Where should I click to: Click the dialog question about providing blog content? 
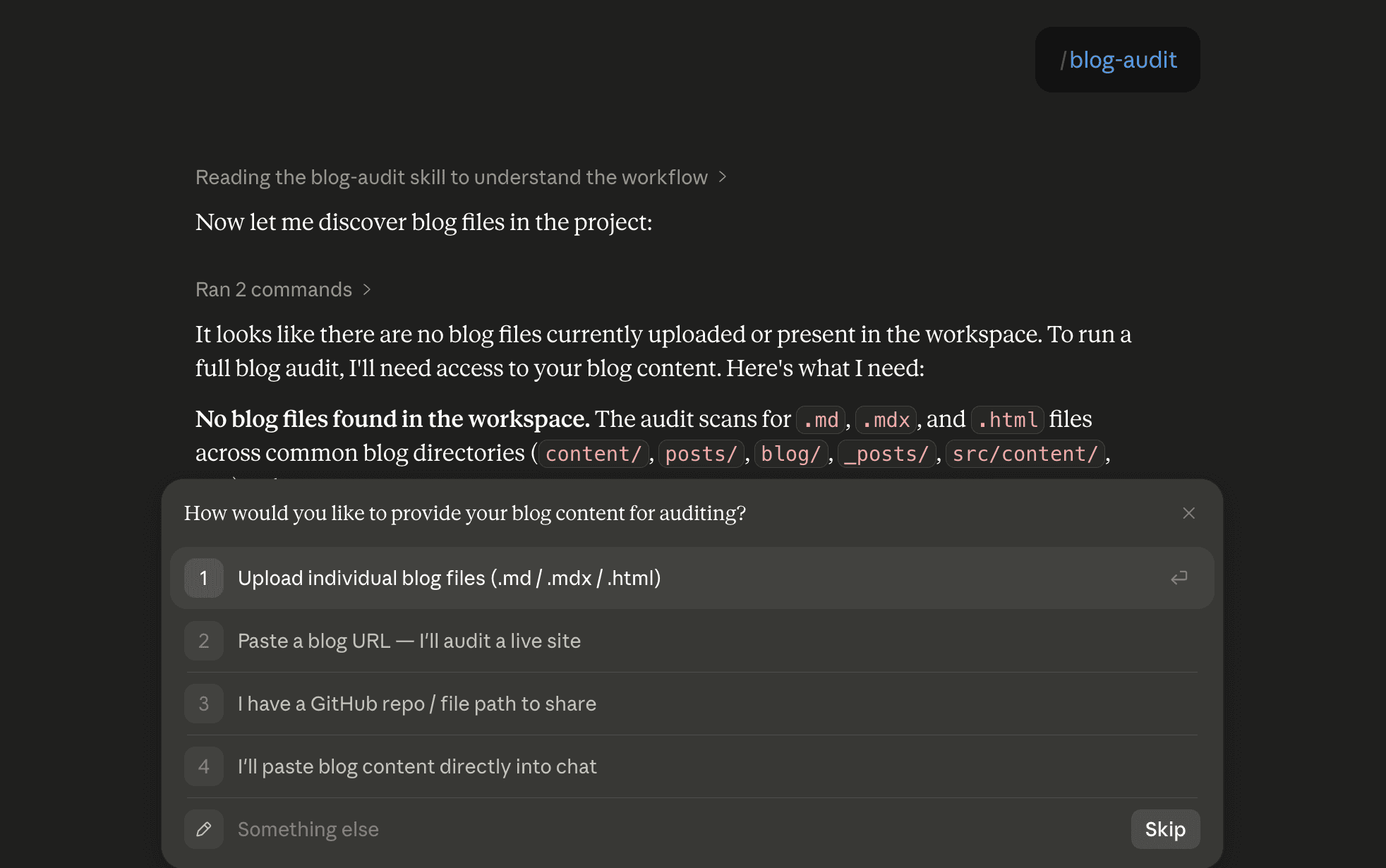[465, 513]
